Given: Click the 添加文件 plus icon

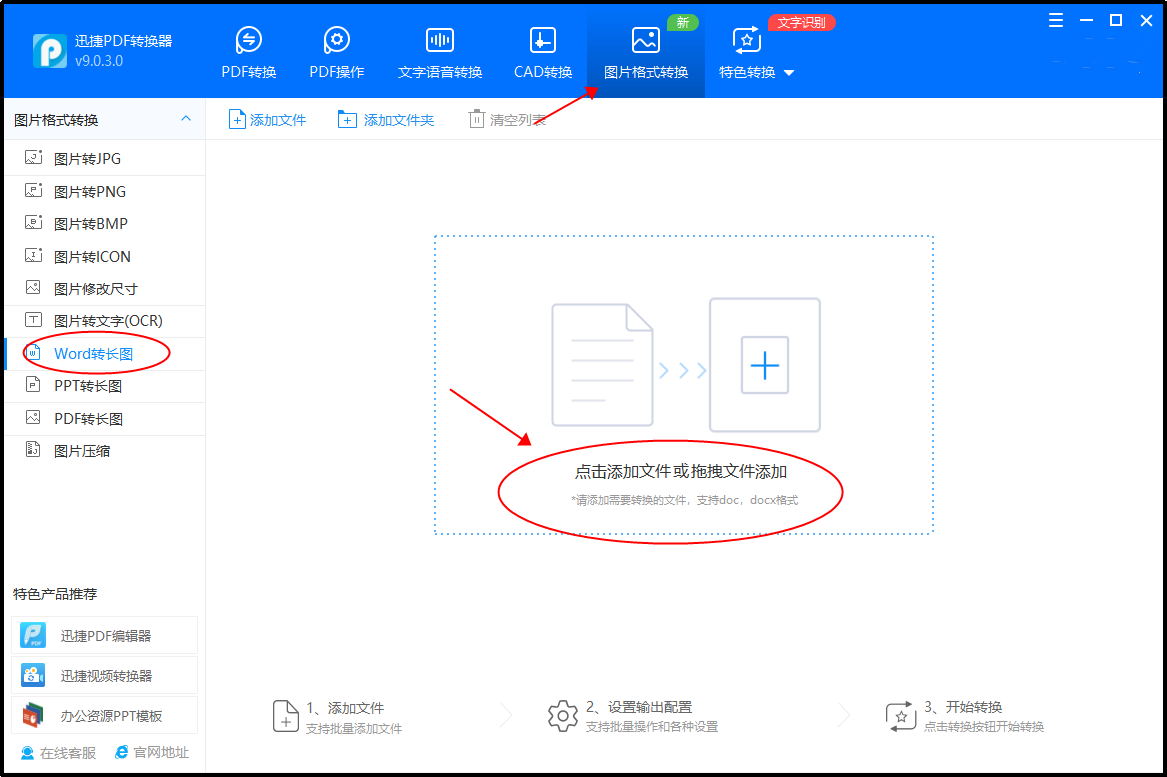Looking at the screenshot, I should click(237, 119).
